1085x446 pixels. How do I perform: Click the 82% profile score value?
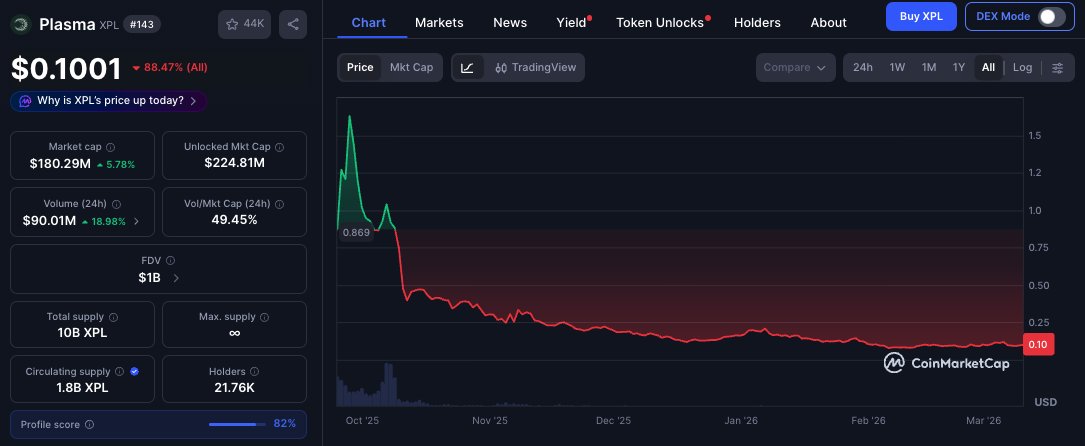coord(284,424)
